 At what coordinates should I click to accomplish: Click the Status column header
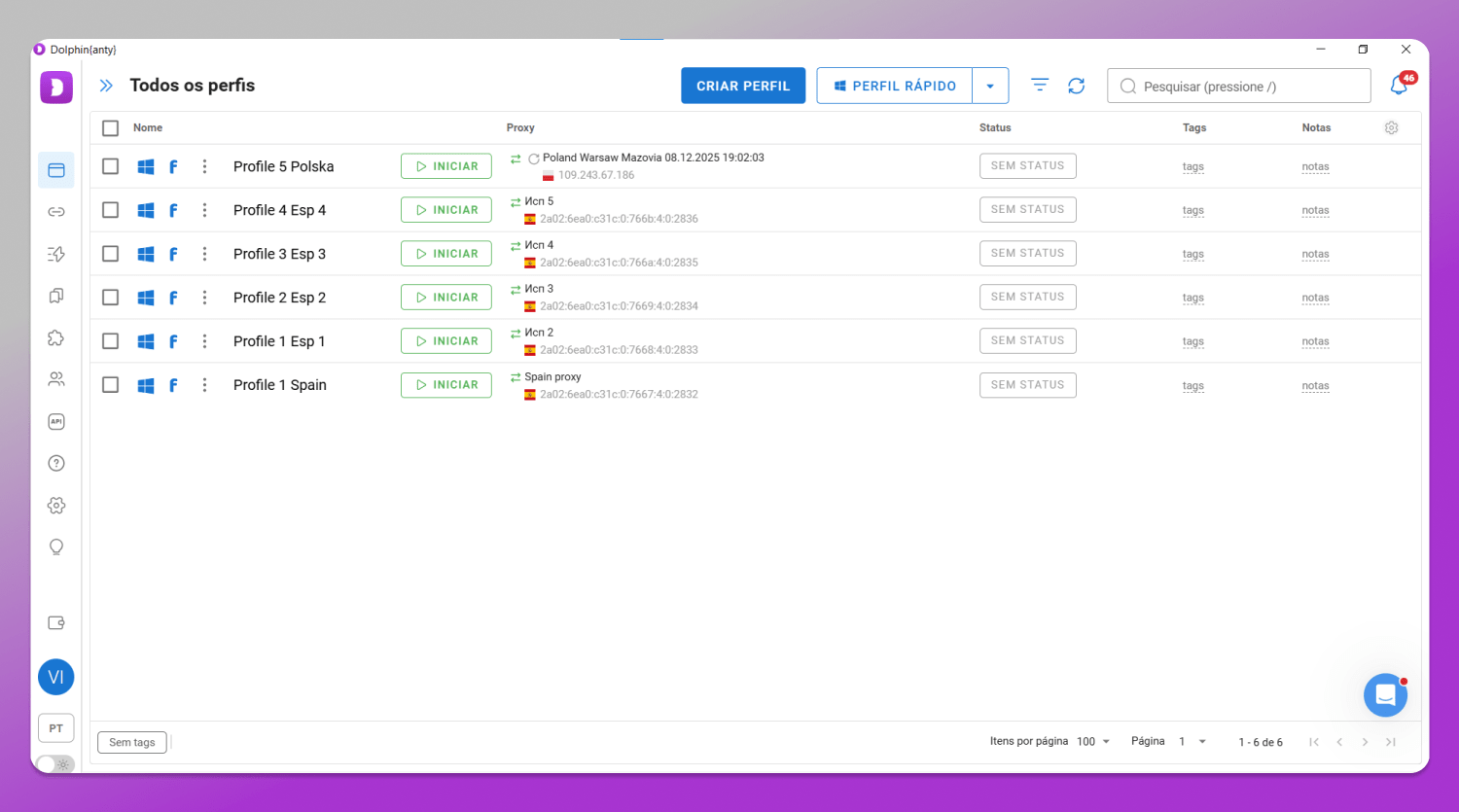click(995, 127)
